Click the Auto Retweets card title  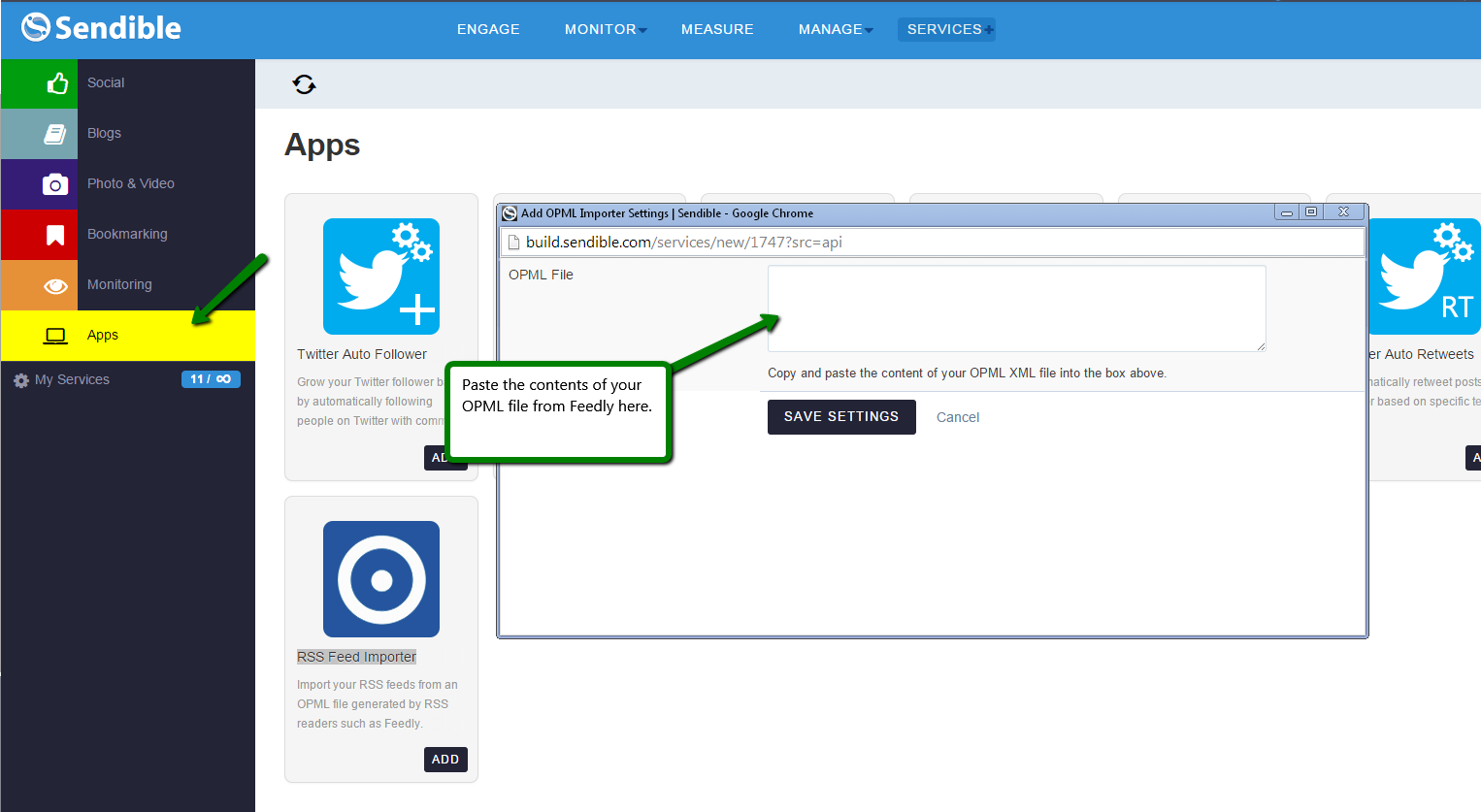[x=1421, y=355]
